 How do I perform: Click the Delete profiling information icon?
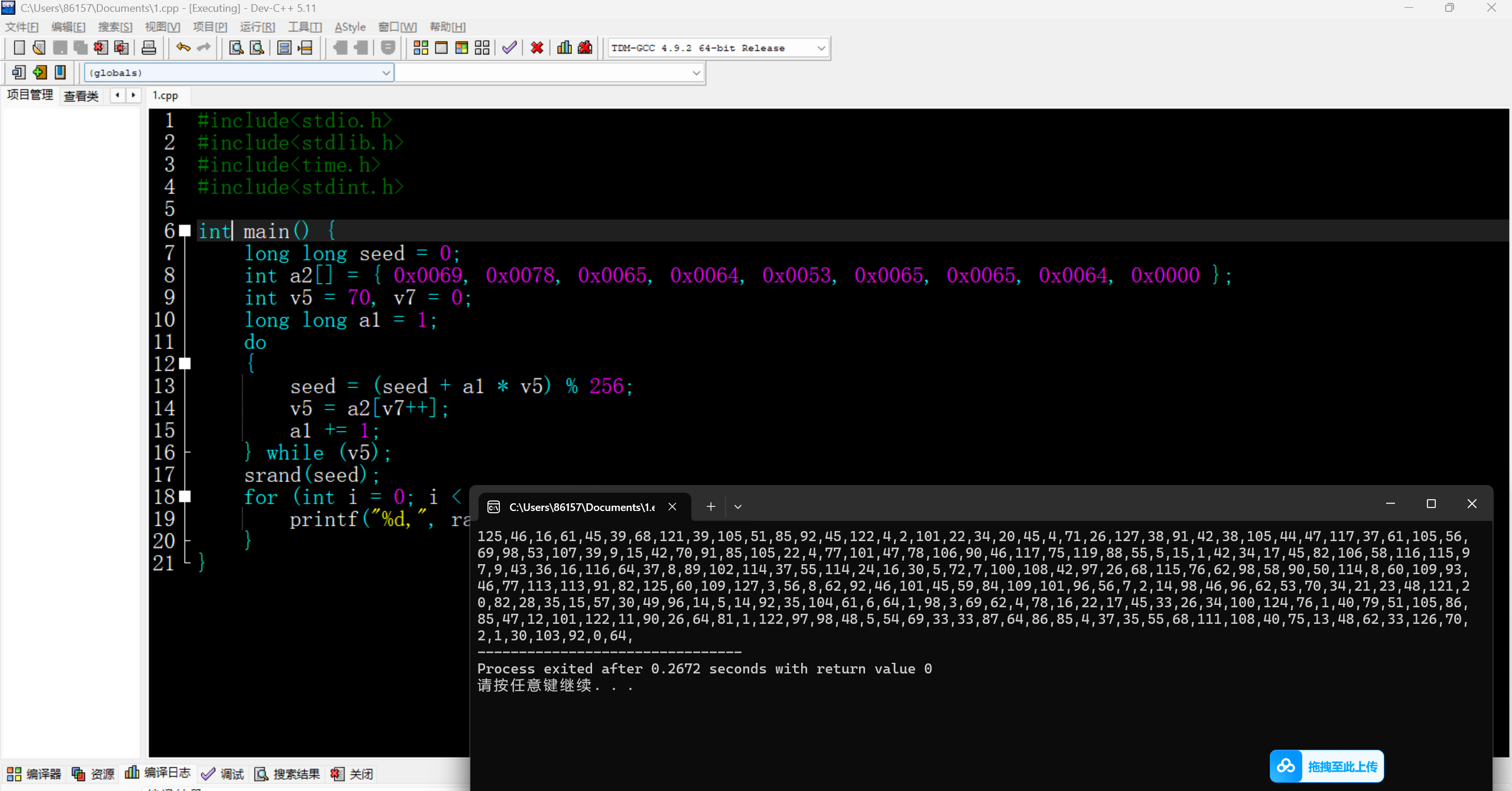[x=585, y=48]
